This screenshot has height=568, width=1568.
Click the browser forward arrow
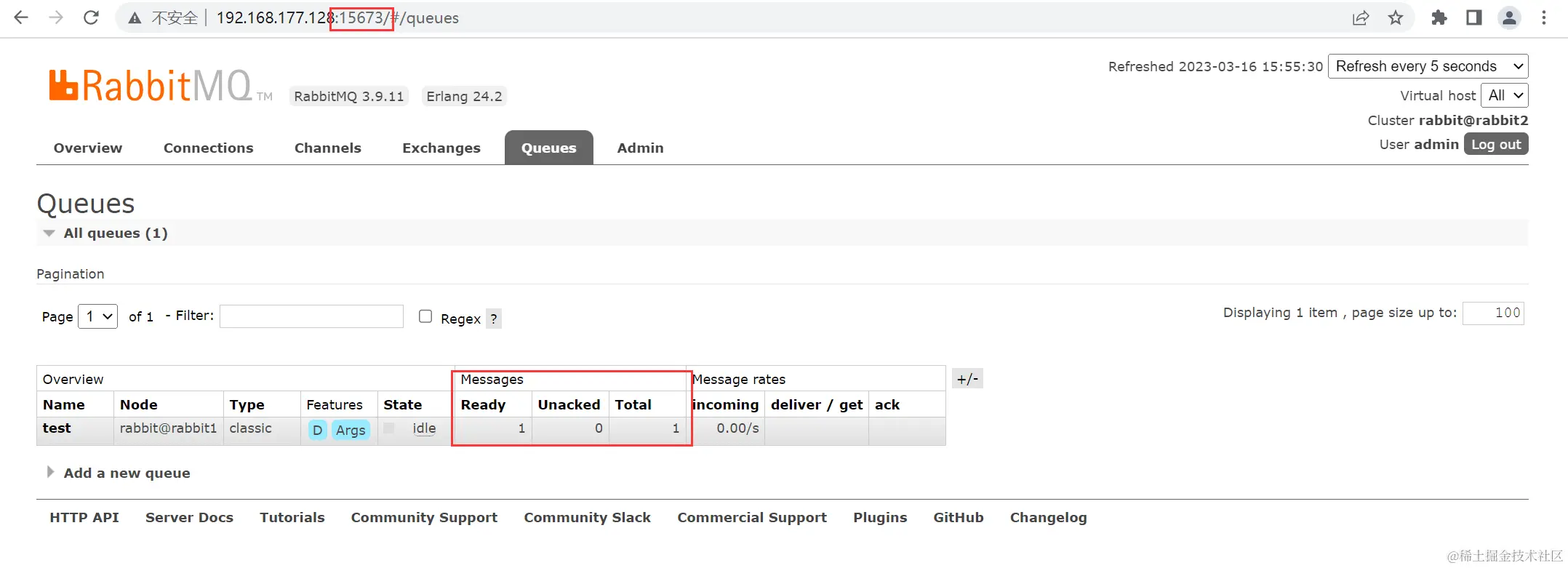(x=56, y=17)
